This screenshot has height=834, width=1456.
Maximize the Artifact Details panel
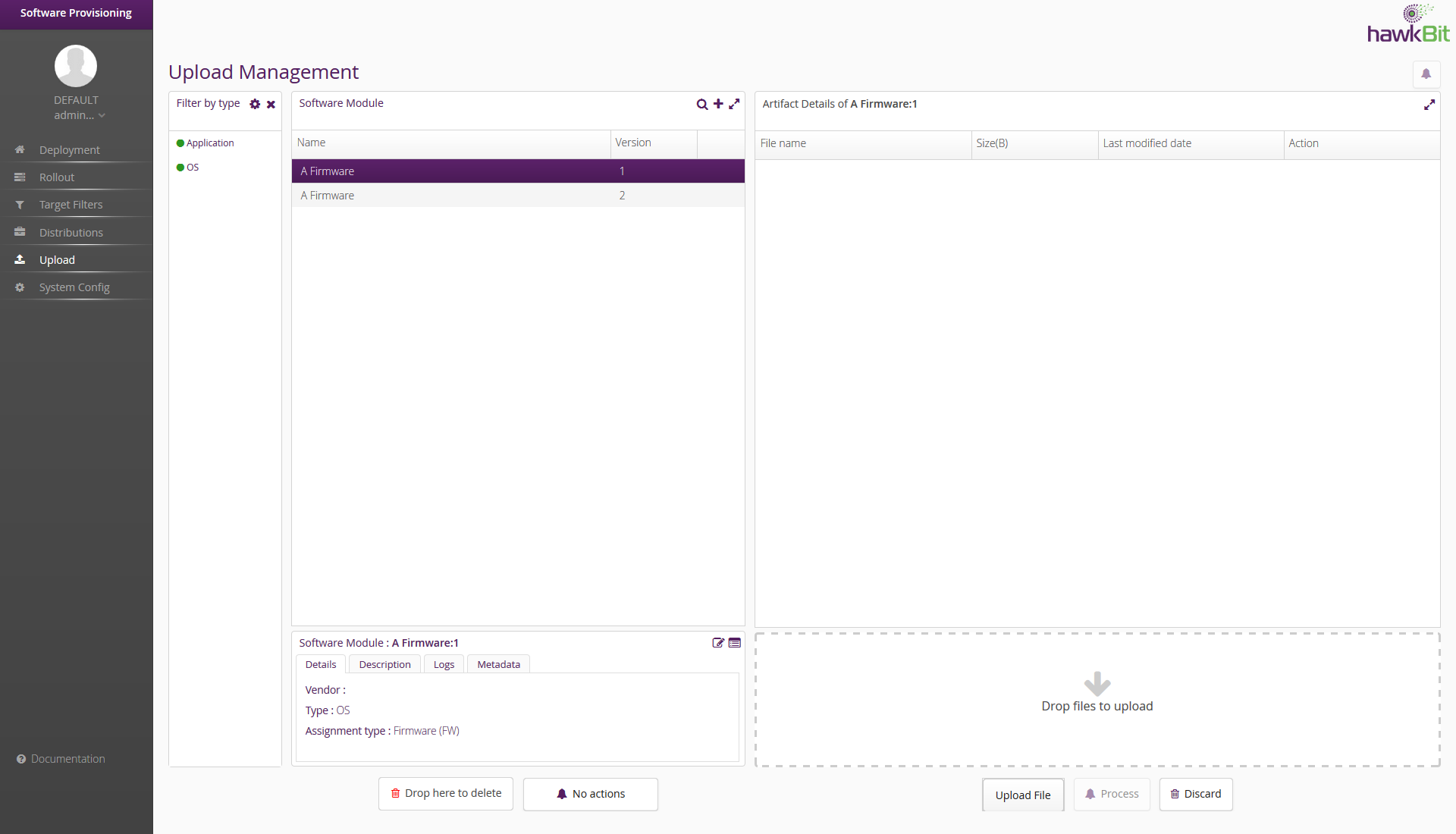(1429, 105)
